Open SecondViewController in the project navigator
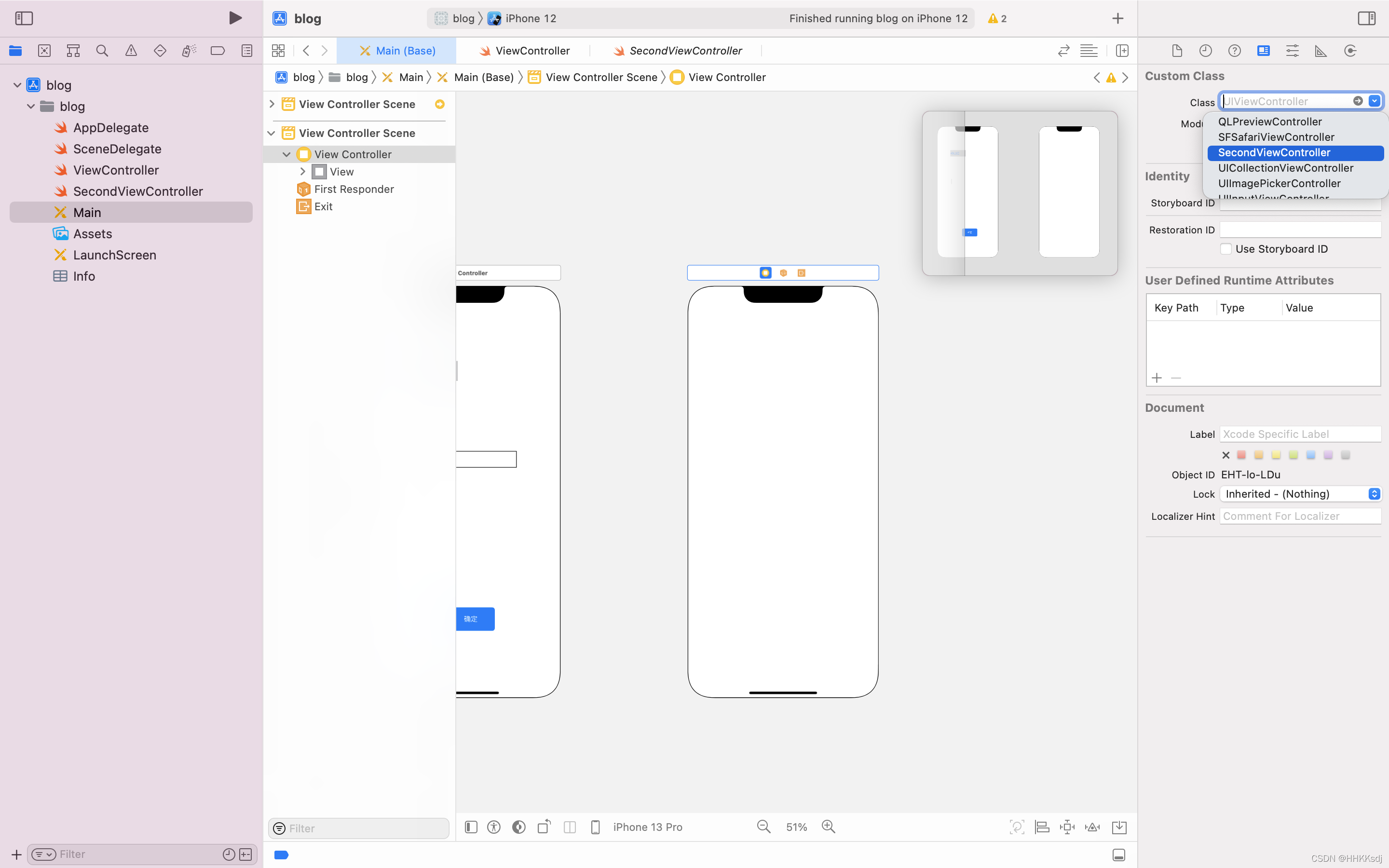 click(x=138, y=191)
